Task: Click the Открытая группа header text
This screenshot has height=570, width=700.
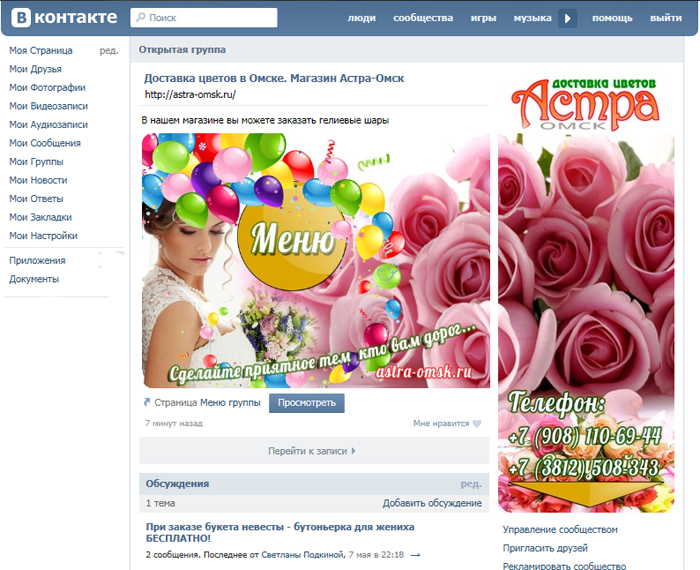Action: pos(182,50)
